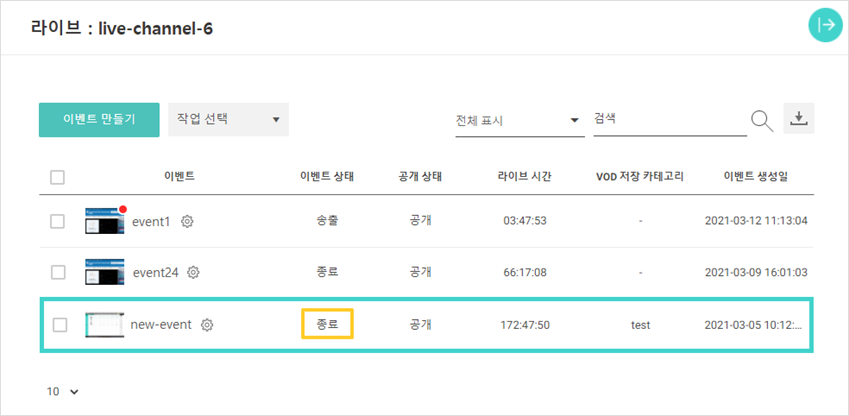
Task: Open the new-event event name link
Action: [161, 325]
